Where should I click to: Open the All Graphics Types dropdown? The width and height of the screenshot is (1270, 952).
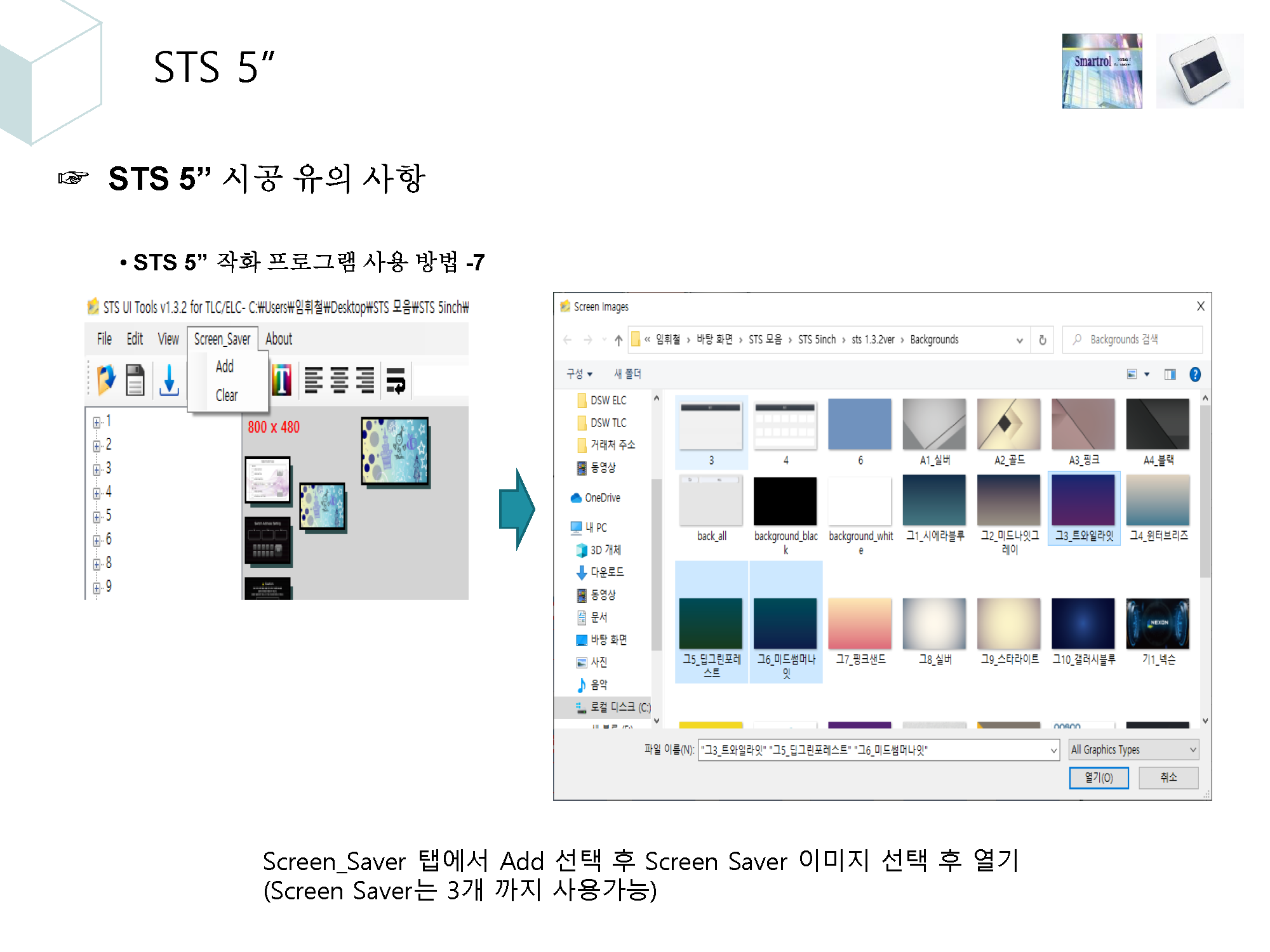click(1133, 750)
